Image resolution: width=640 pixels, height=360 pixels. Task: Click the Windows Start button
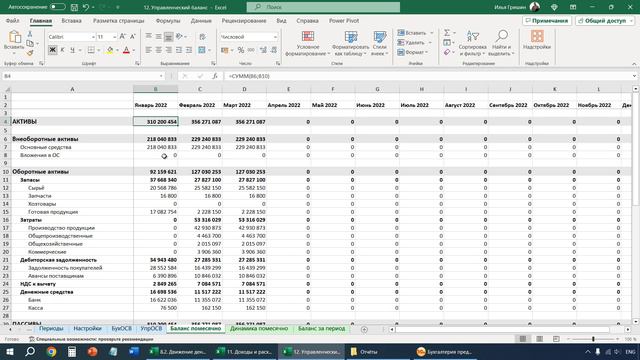pos(9,351)
